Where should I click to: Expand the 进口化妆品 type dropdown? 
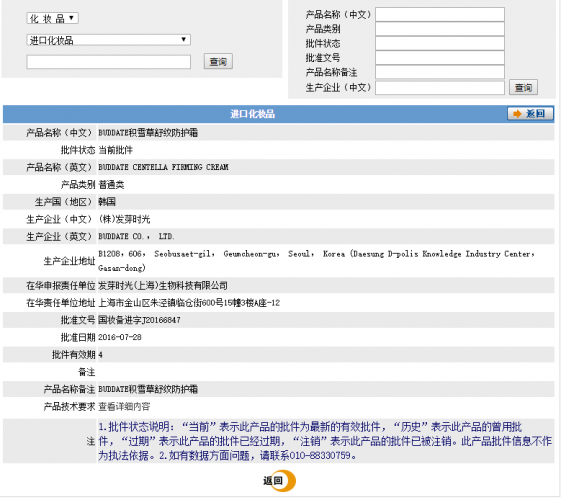click(108, 40)
